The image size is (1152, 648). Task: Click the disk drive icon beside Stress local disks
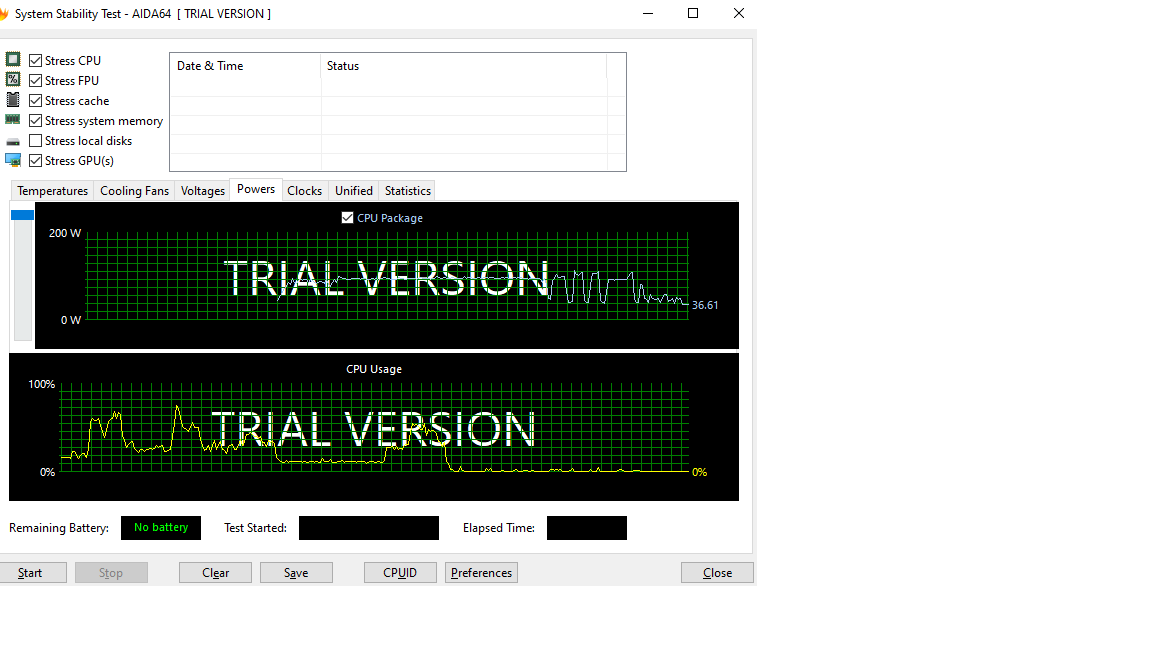coord(13,141)
